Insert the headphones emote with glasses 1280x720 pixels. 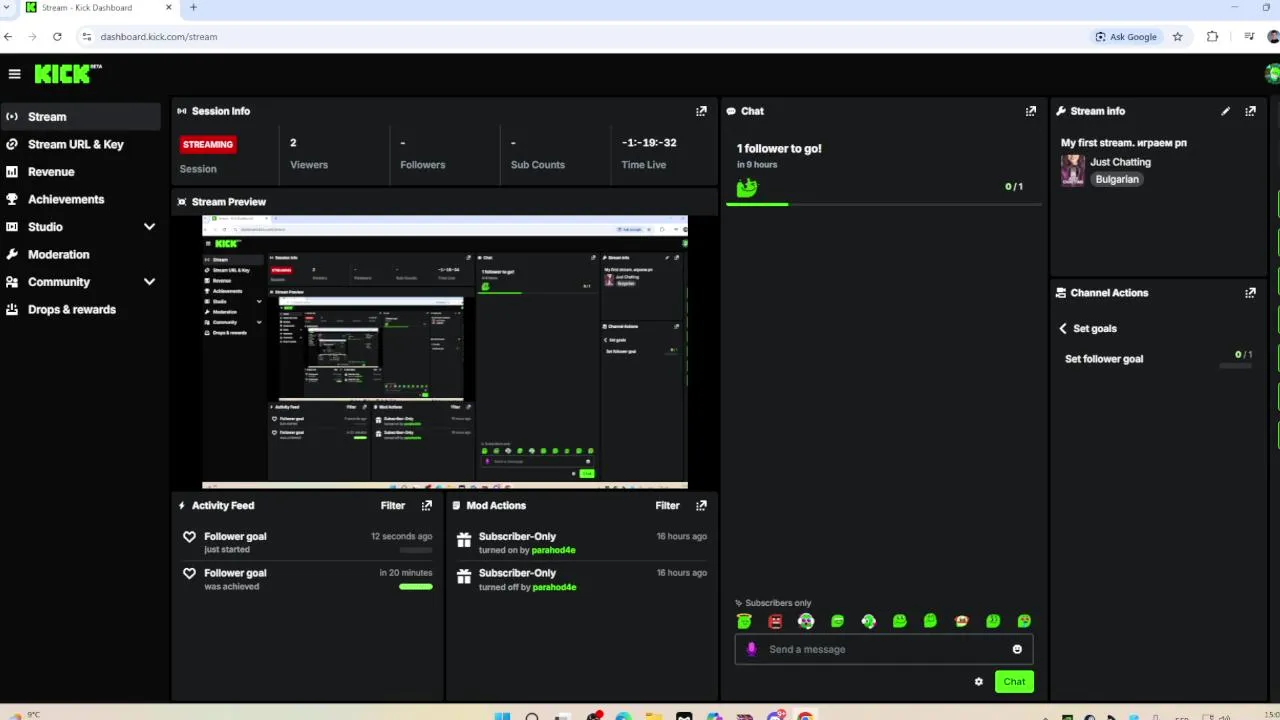(806, 621)
